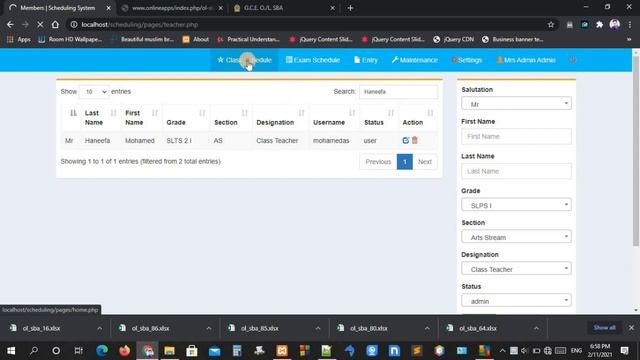Launch Microsoft Edge from taskbar

point(102,351)
